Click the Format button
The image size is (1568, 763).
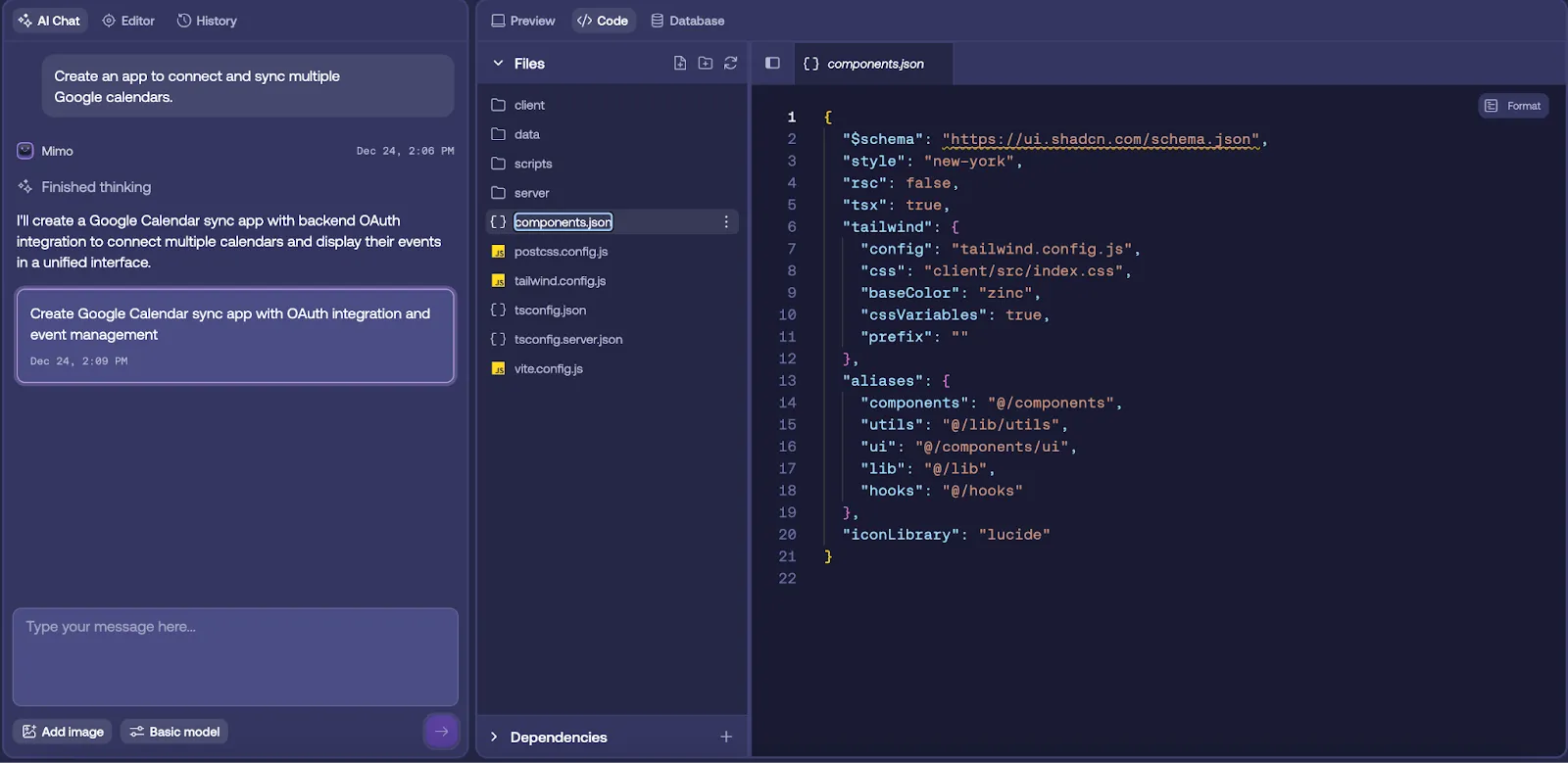pos(1513,106)
